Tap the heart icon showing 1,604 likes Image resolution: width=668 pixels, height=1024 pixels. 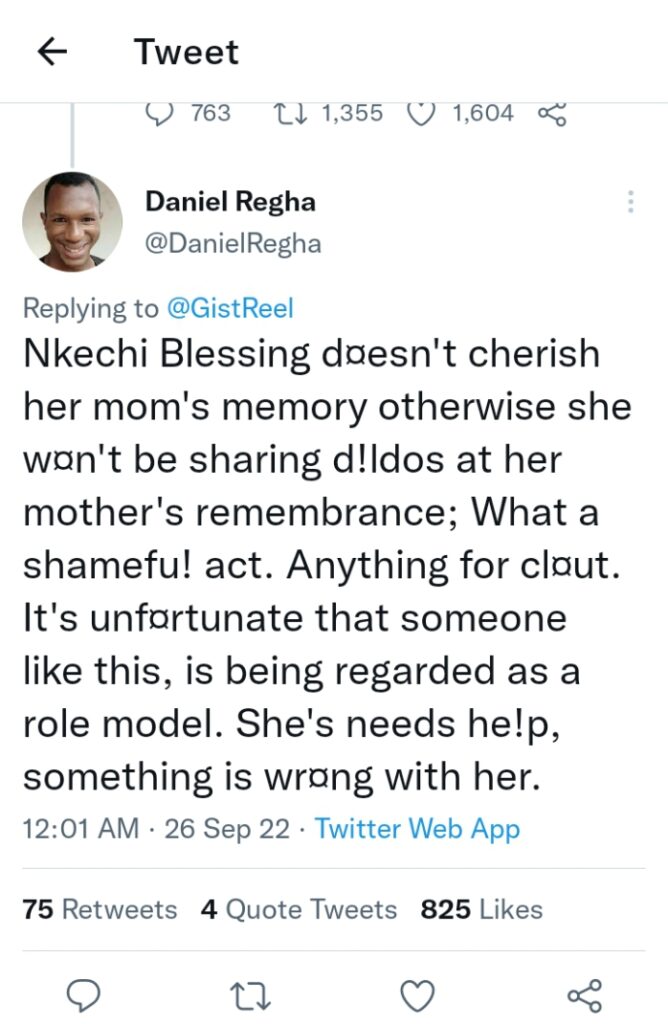coord(421,114)
